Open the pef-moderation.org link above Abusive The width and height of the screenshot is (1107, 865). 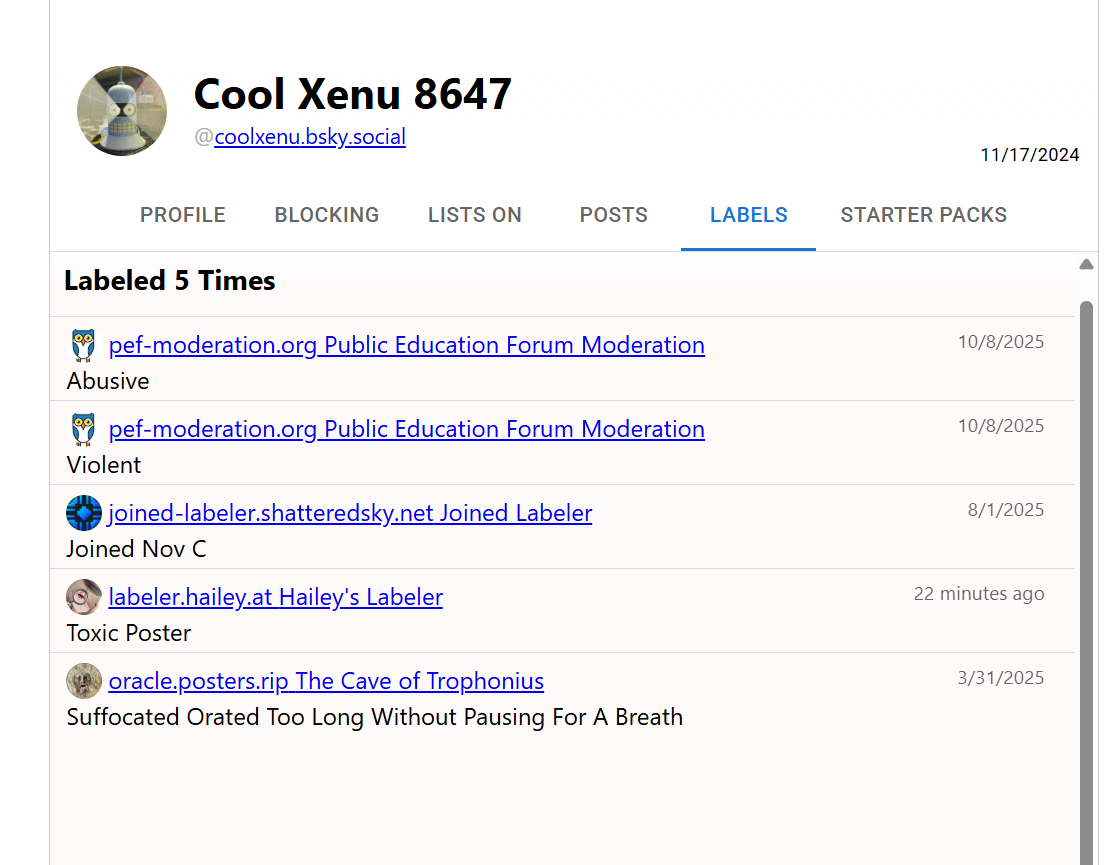click(406, 345)
